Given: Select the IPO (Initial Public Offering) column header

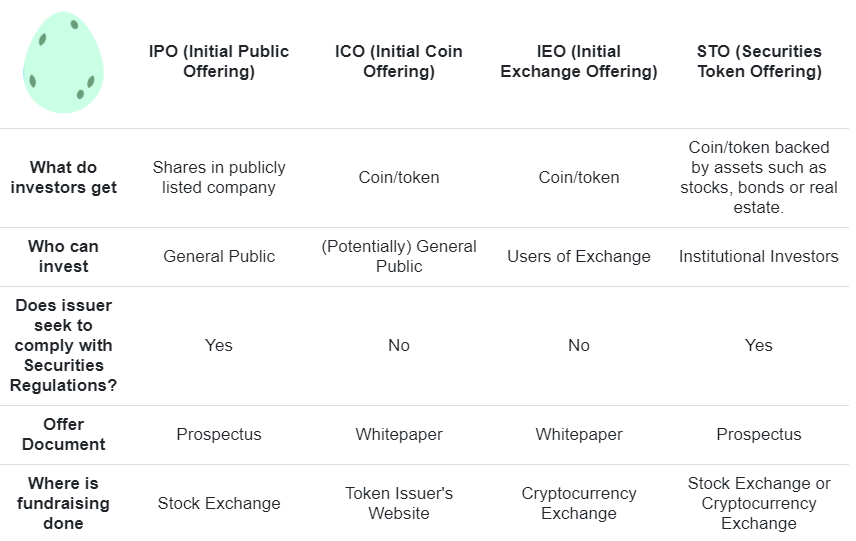Looking at the screenshot, I should pos(218,61).
